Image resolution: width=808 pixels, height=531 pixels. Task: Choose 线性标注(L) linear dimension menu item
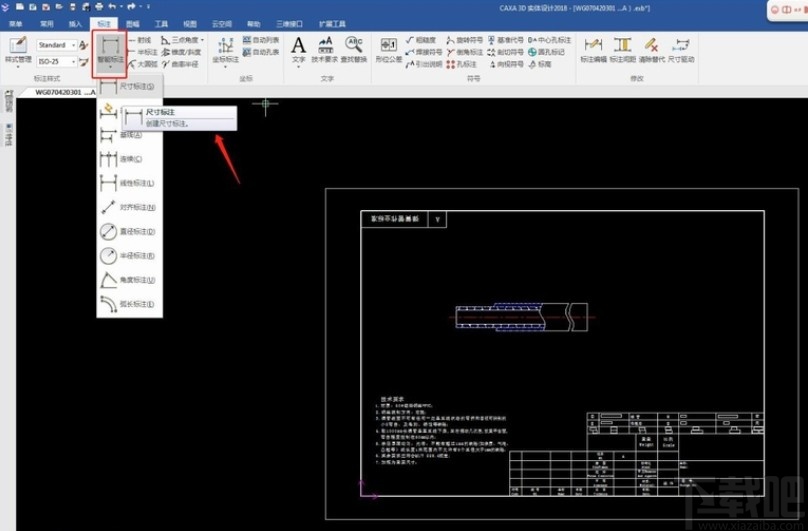(x=129, y=183)
